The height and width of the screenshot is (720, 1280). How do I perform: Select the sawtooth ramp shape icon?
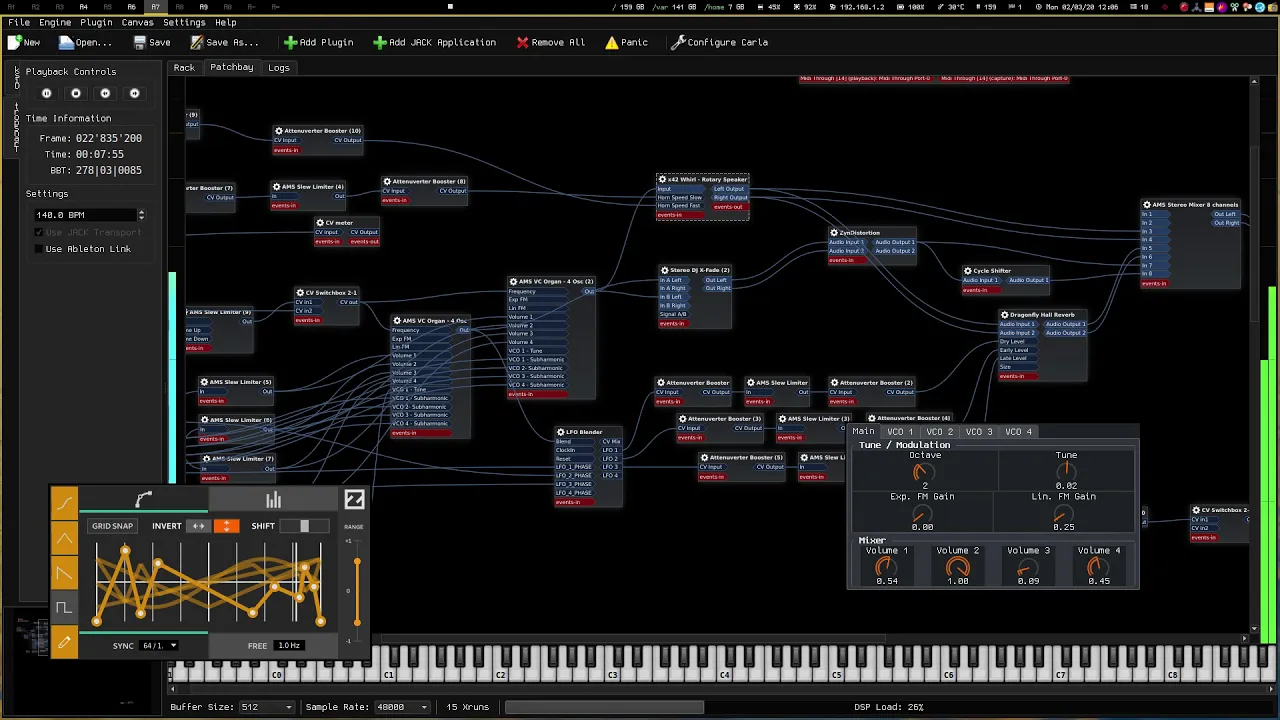coord(64,574)
